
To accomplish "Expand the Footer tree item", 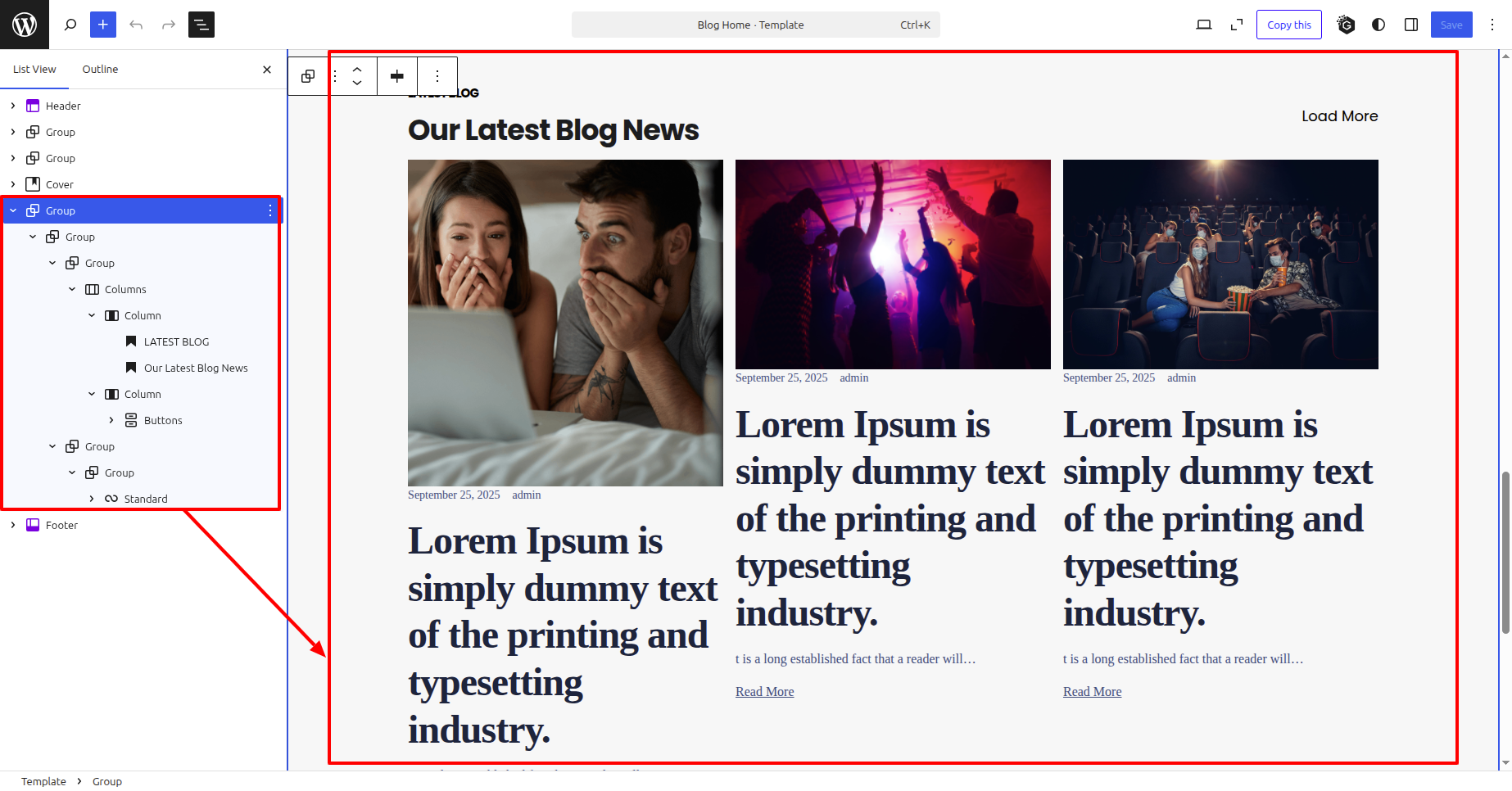I will 13,525.
